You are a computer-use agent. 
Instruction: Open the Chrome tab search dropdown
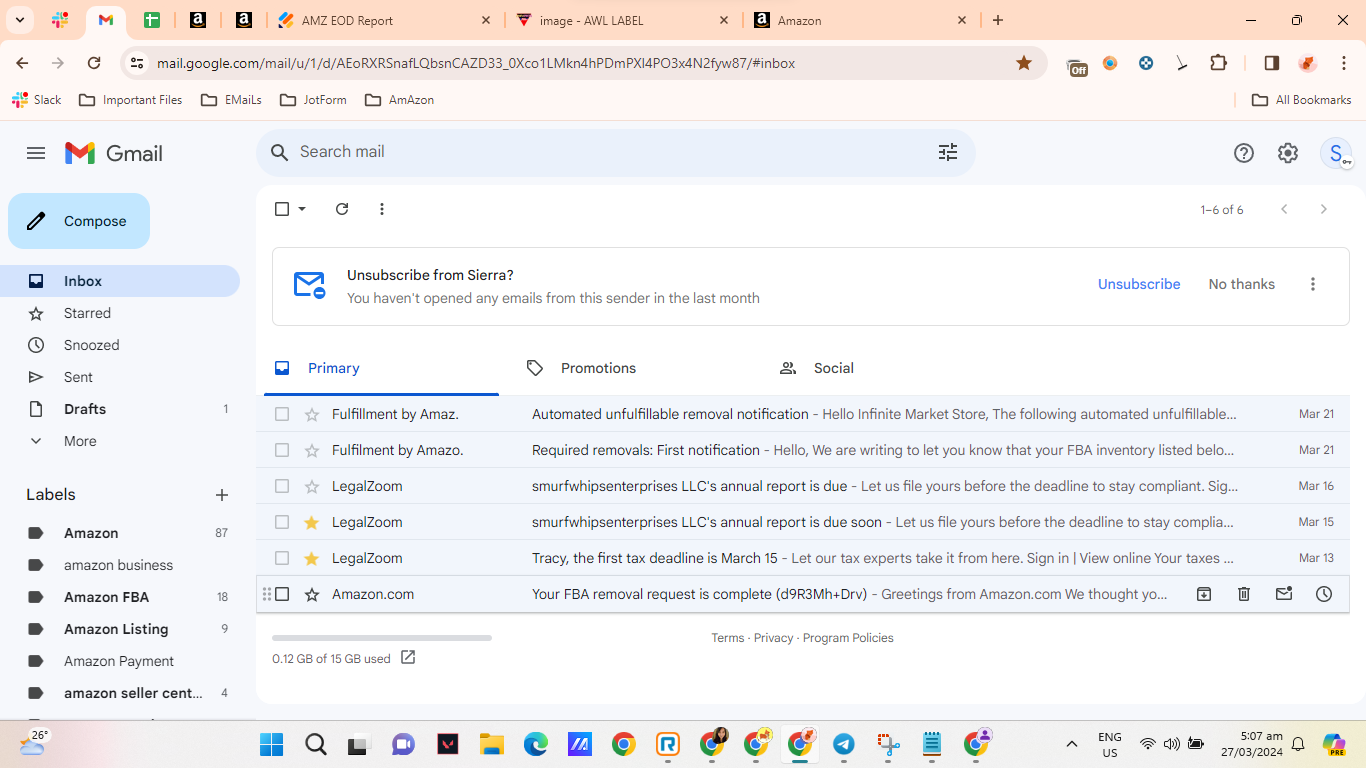(19, 20)
